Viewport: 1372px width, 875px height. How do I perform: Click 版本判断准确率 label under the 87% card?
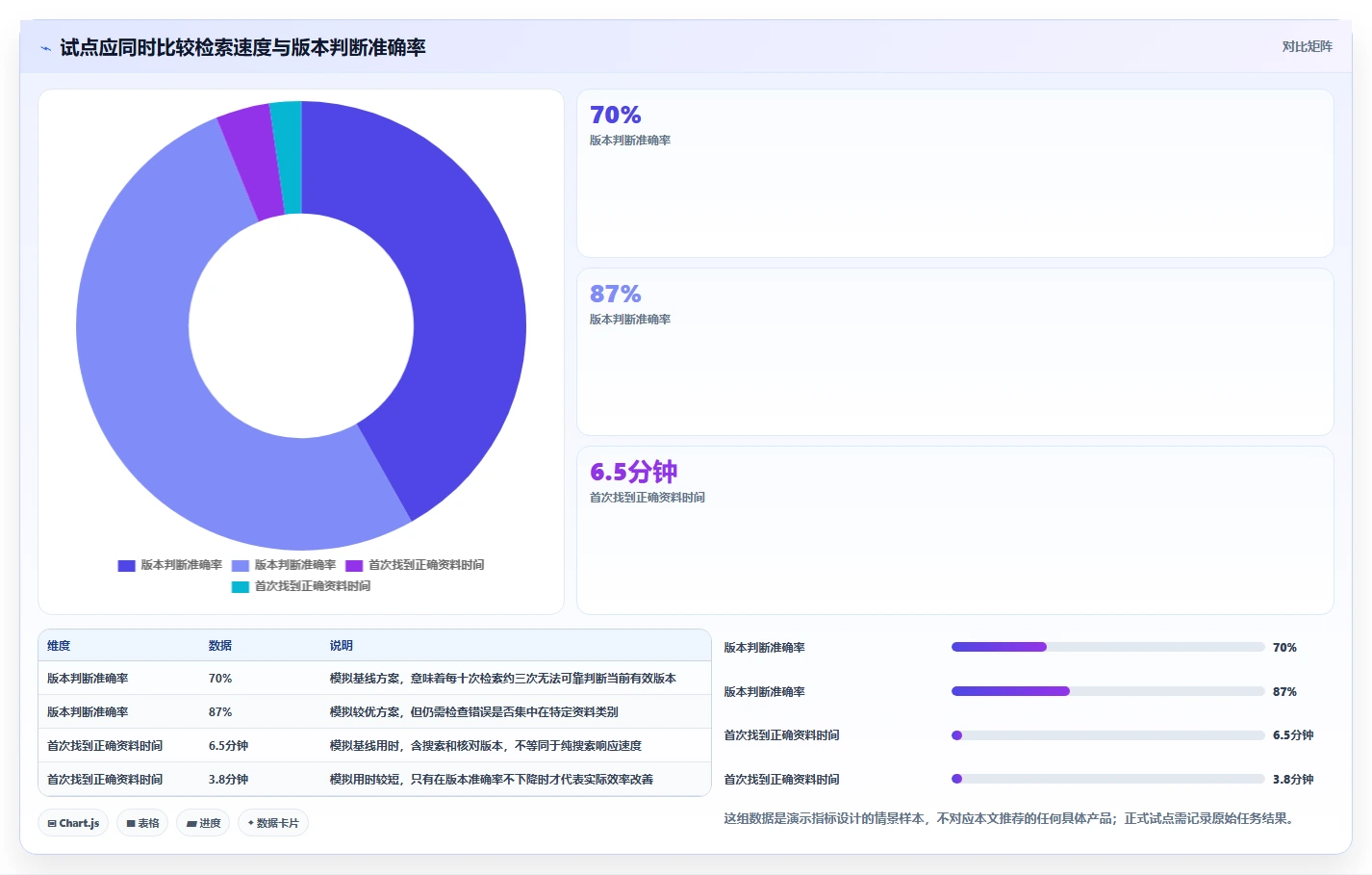point(630,320)
